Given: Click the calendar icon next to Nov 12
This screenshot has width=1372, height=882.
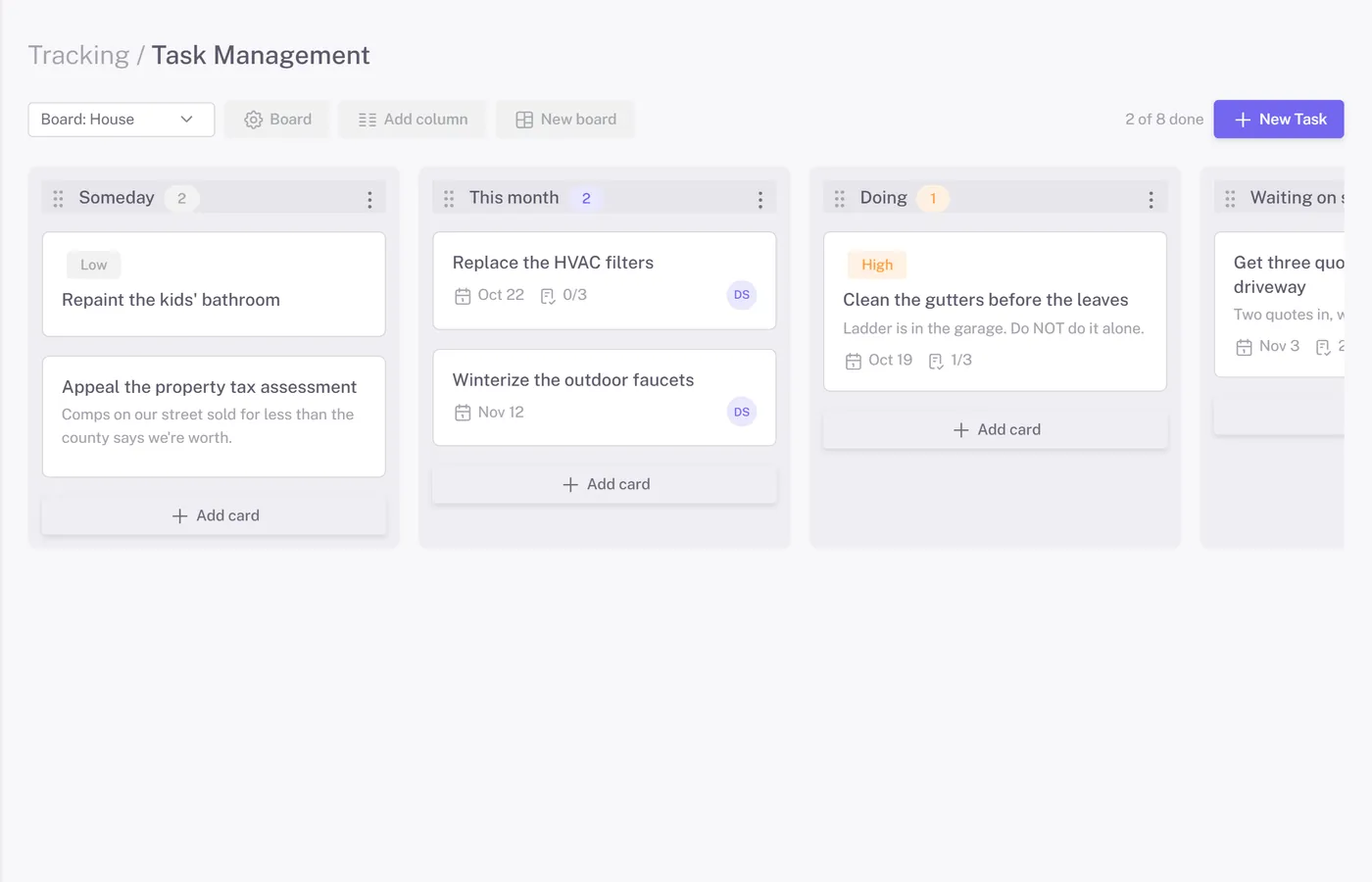Looking at the screenshot, I should [x=463, y=413].
